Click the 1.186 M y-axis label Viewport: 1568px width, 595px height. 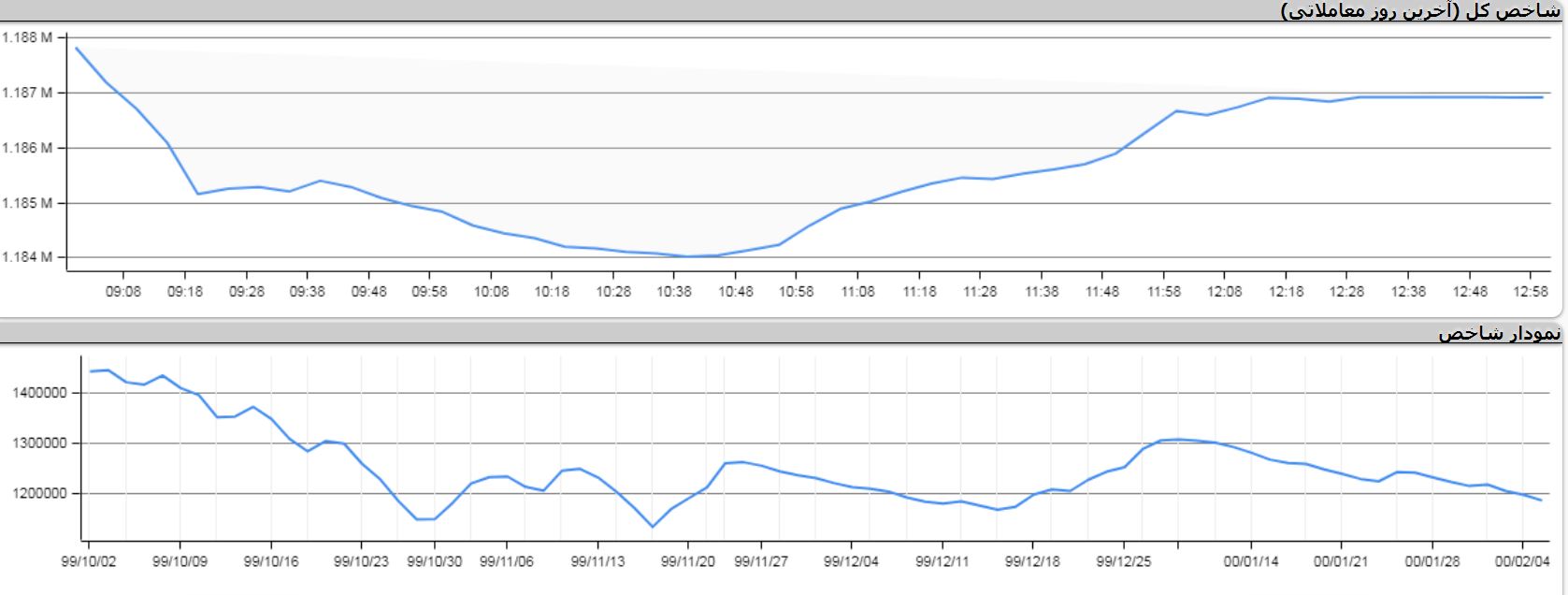pyautogui.click(x=26, y=148)
